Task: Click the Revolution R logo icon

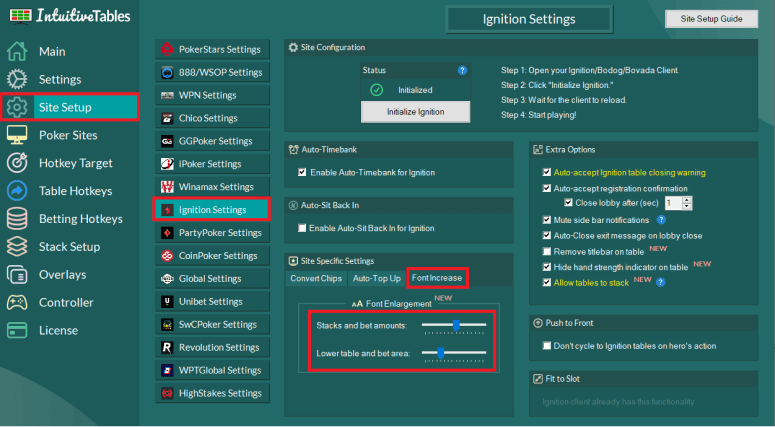Action: pos(167,347)
